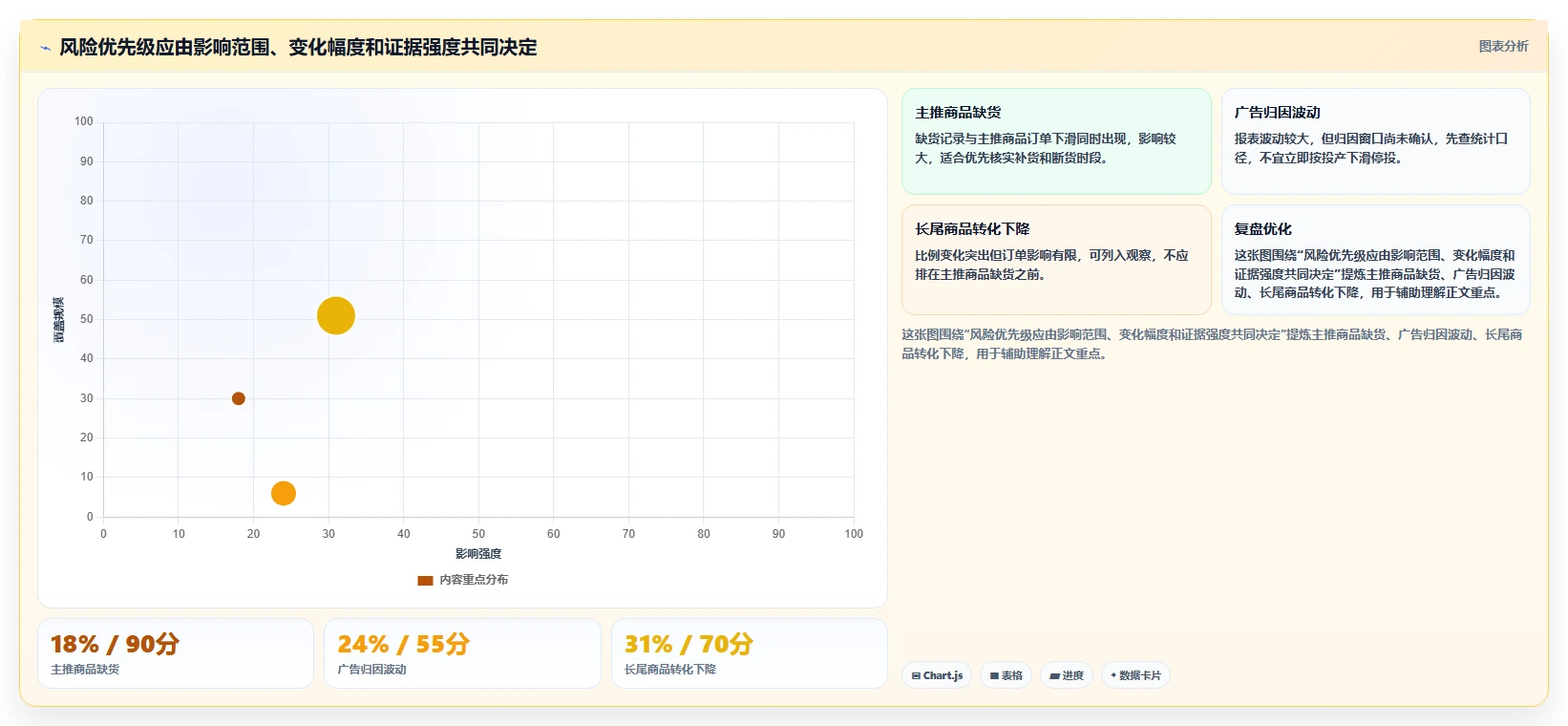
Task: Click the 31% / 70分 stat card
Action: point(750,653)
